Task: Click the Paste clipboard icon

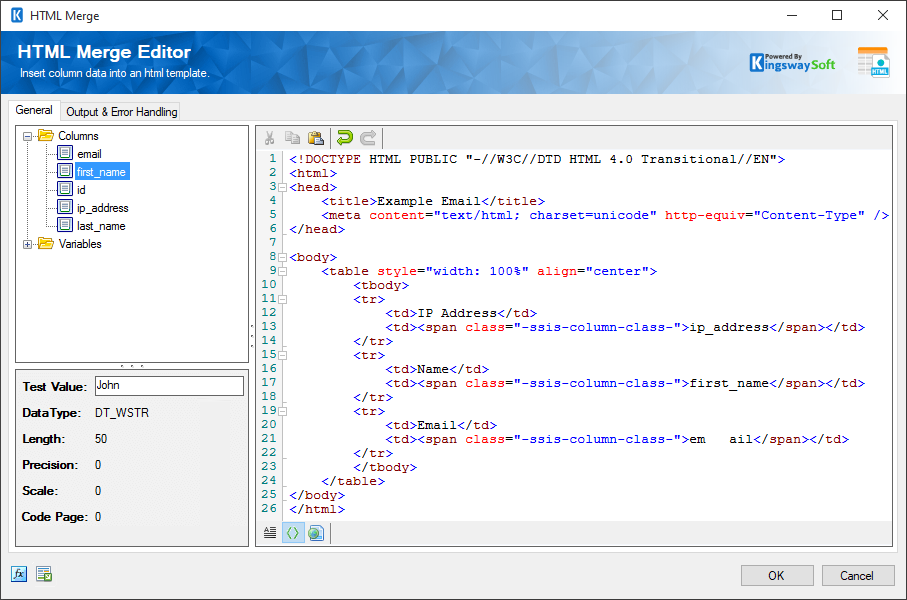Action: tap(316, 138)
